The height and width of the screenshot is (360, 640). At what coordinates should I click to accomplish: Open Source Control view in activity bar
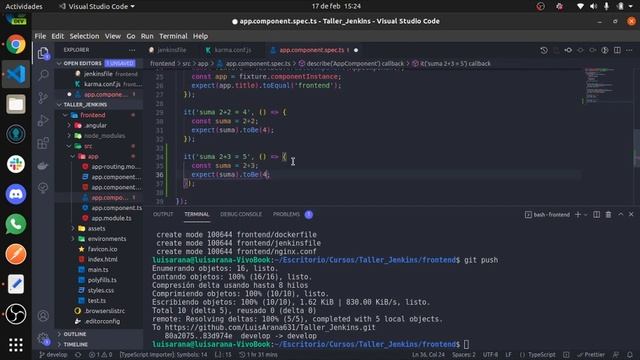[x=43, y=98]
